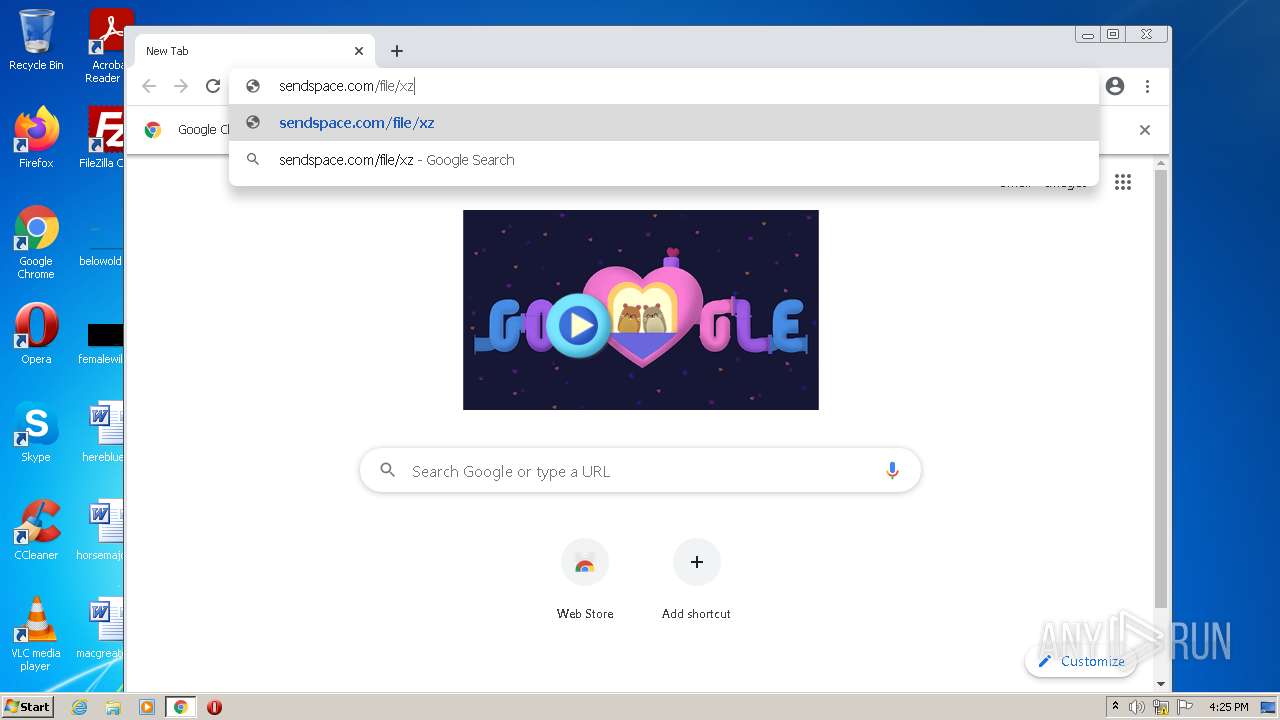Close the New Tab tab

coord(359,51)
